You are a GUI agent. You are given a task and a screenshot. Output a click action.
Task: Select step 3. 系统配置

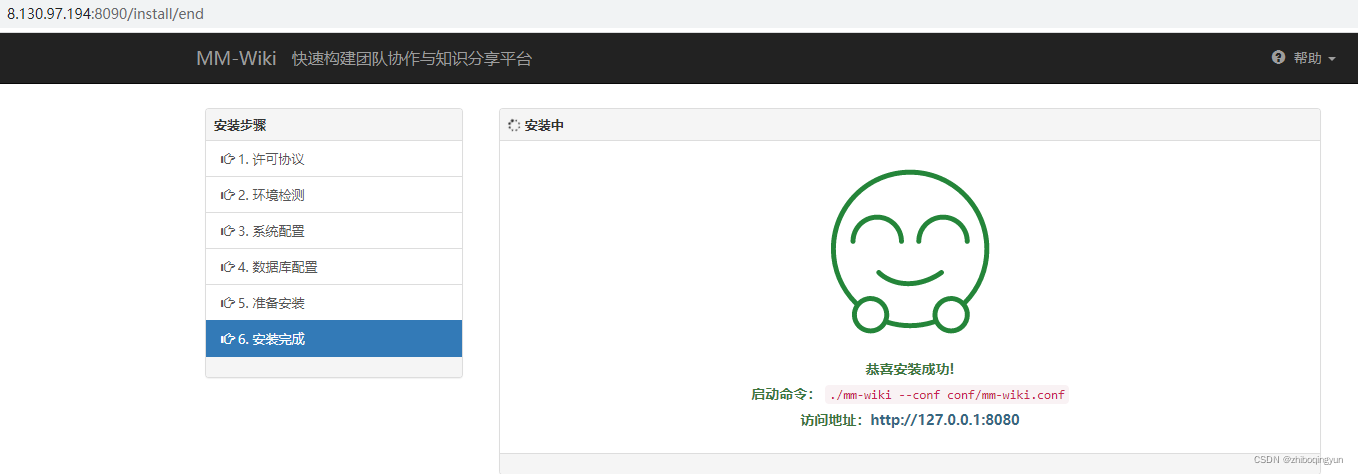click(x=334, y=231)
